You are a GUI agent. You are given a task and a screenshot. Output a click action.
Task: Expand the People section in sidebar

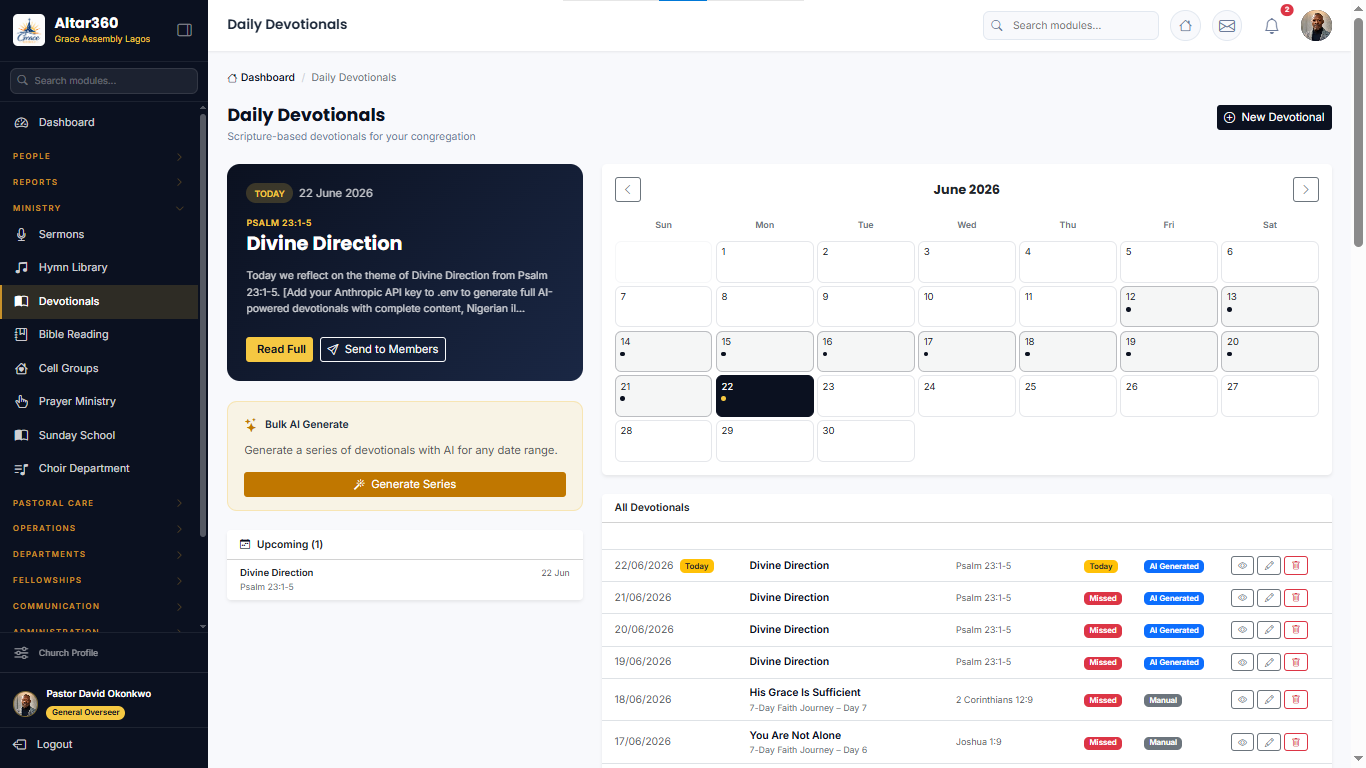coord(98,156)
